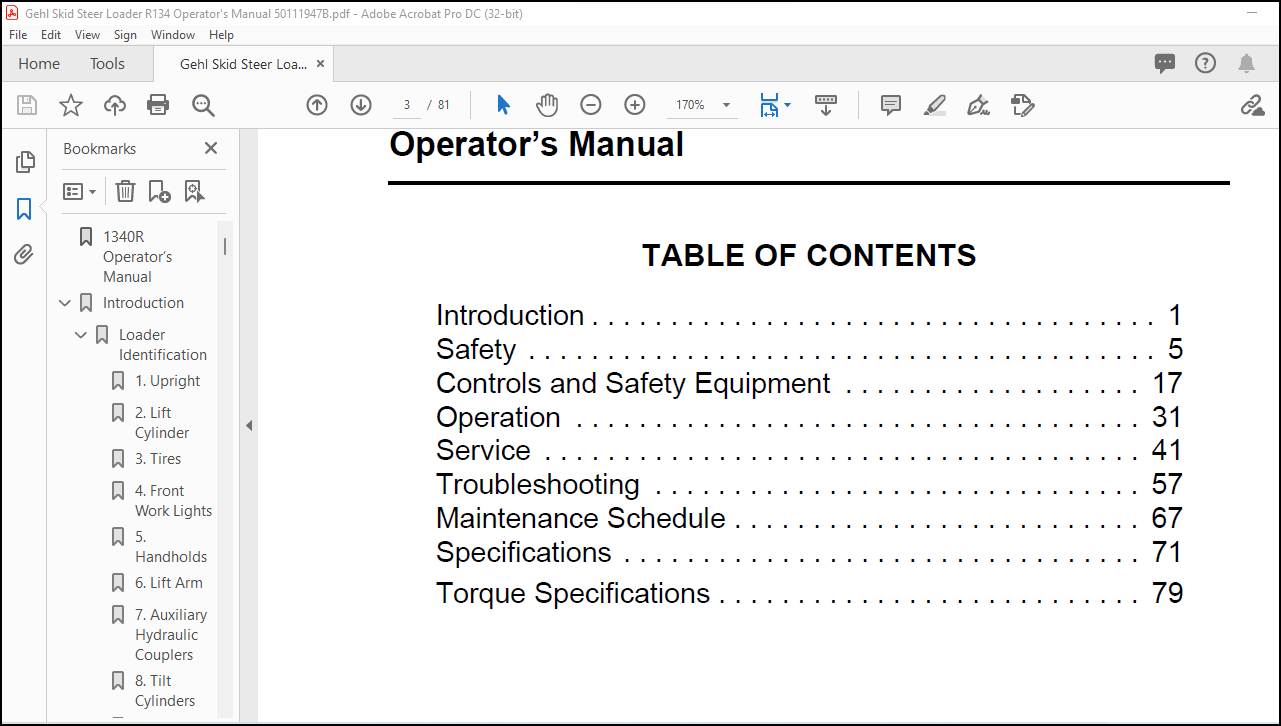Open the Window menu

coord(173,34)
